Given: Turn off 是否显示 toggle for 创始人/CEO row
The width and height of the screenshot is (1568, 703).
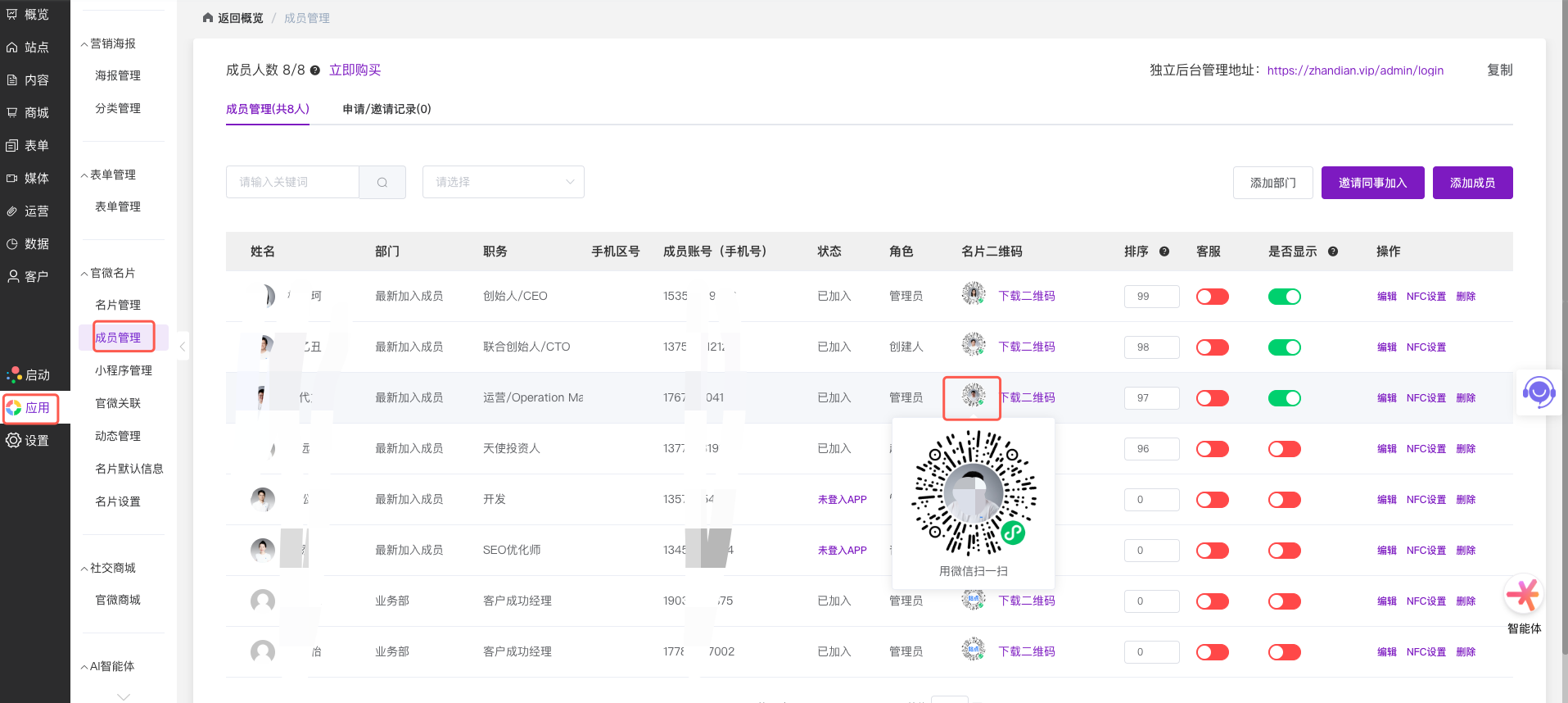Looking at the screenshot, I should [1284, 297].
